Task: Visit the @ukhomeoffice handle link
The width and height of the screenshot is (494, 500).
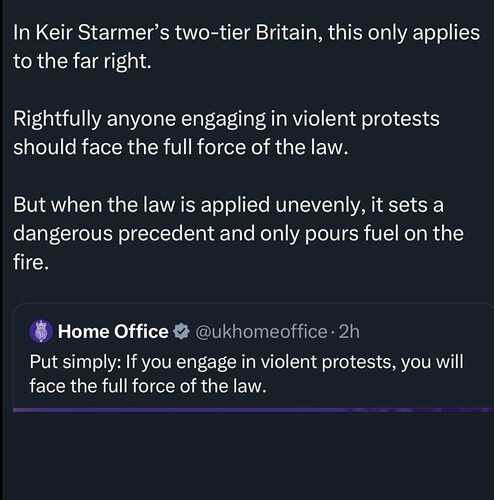Action: pos(261,332)
